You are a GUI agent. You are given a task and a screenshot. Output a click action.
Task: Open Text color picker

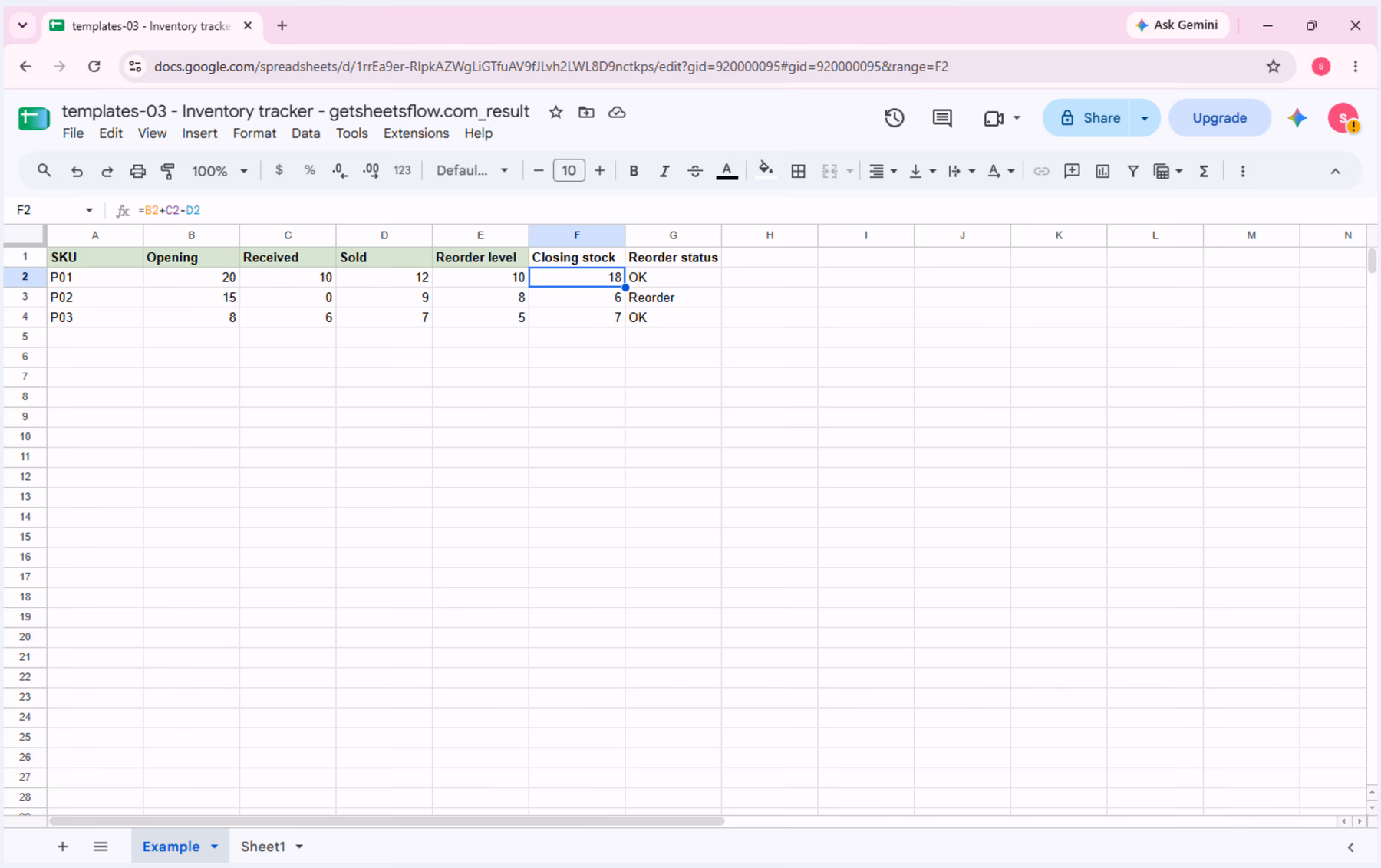pyautogui.click(x=727, y=171)
